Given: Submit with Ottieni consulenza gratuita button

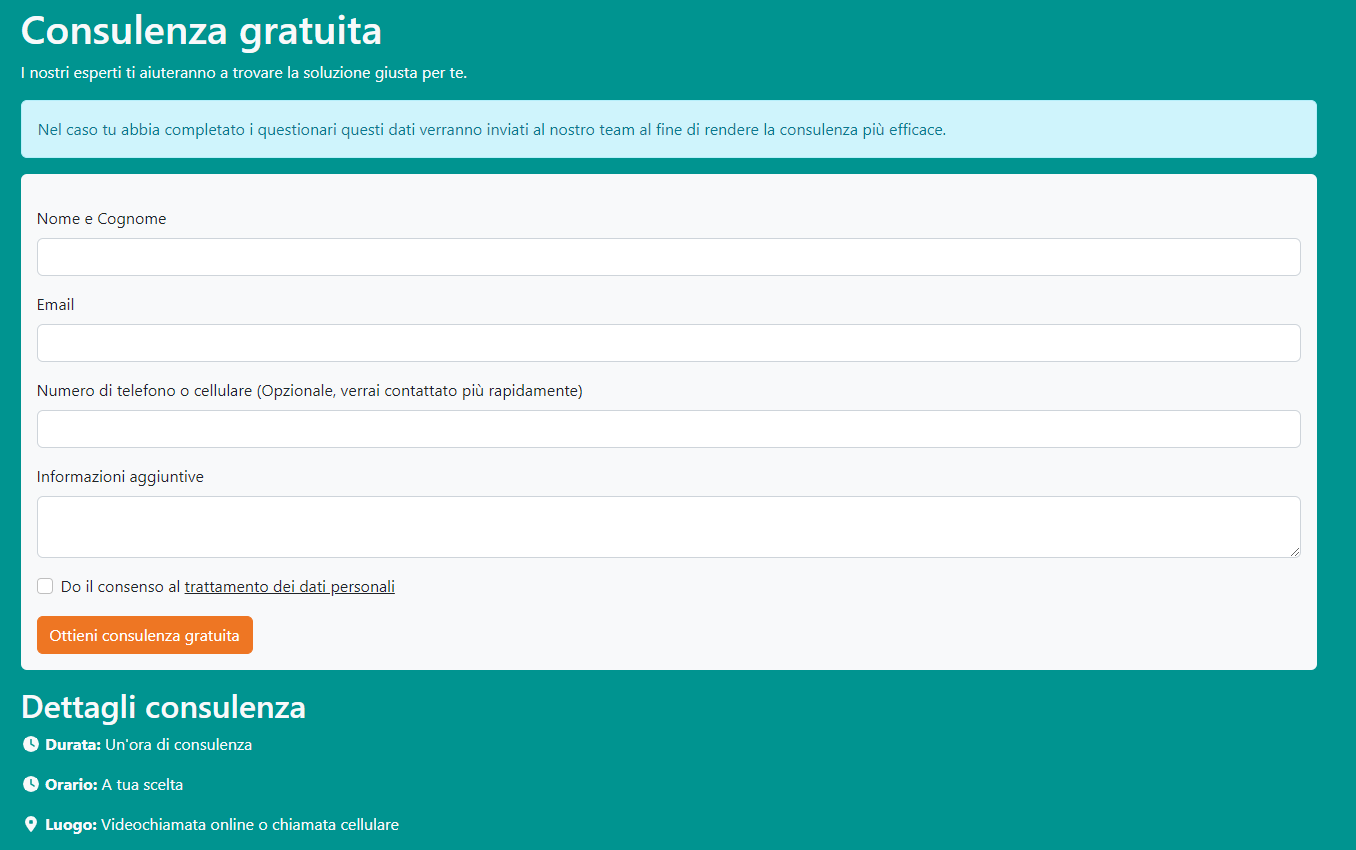Looking at the screenshot, I should coord(145,635).
